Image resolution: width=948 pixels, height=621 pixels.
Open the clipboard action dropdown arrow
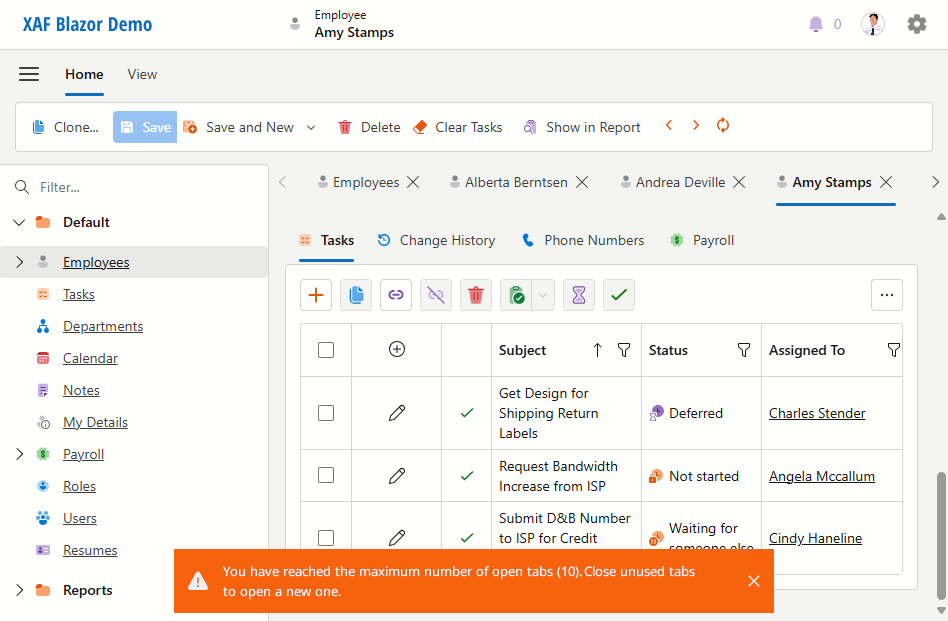coord(543,295)
